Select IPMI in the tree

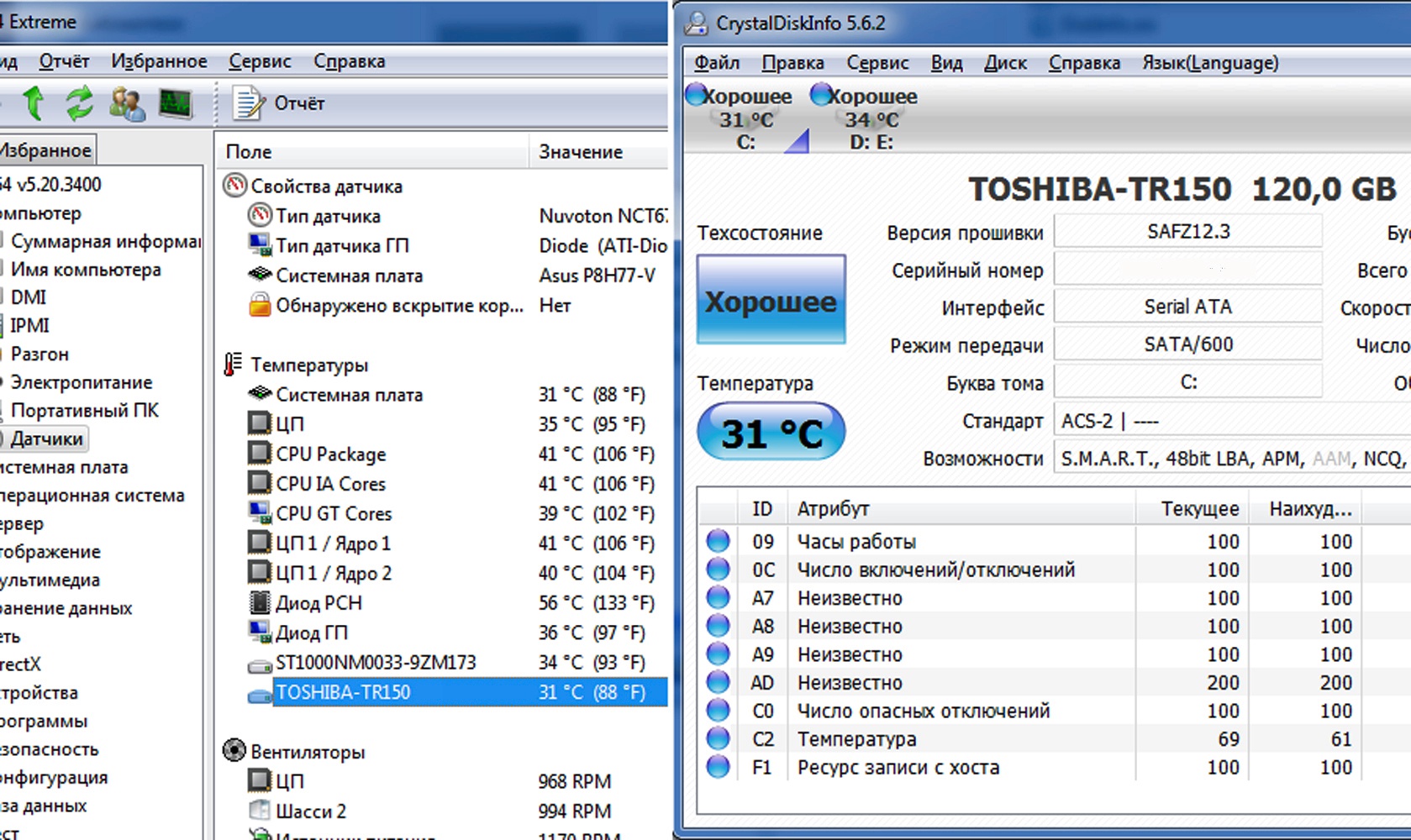tap(29, 325)
